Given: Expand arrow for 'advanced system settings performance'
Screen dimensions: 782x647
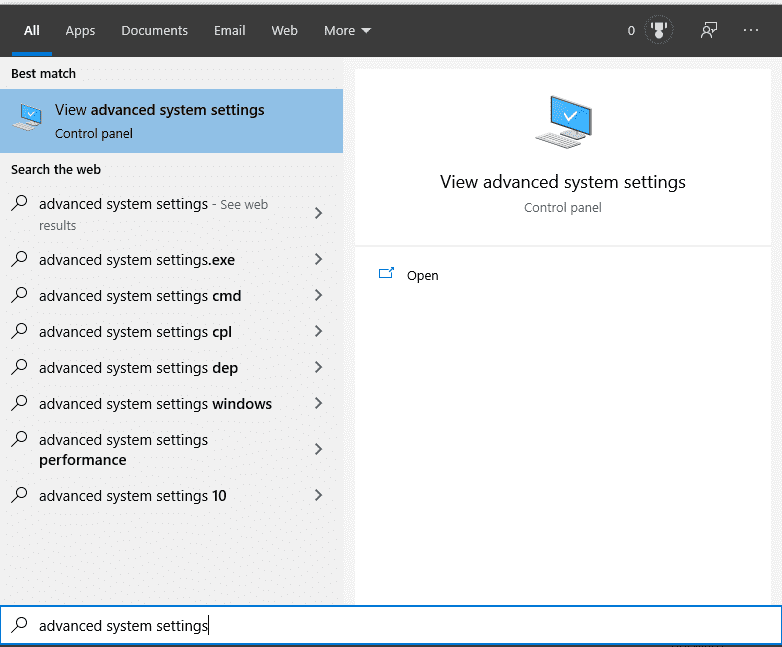Looking at the screenshot, I should coord(318,449).
